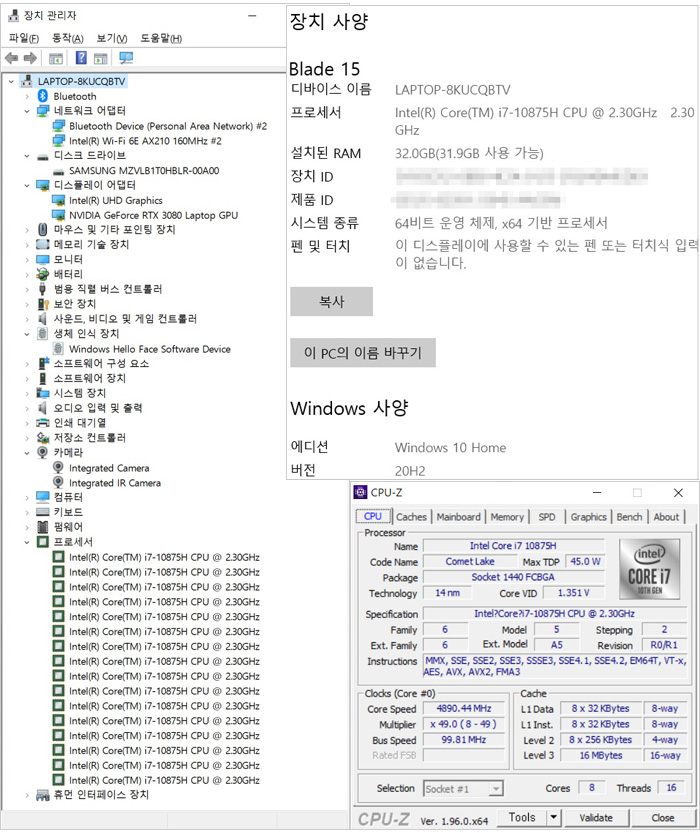This screenshot has width=700, height=833.
Task: Click the Multiplier value x 49.0 (8 - 49)
Action: click(x=464, y=724)
